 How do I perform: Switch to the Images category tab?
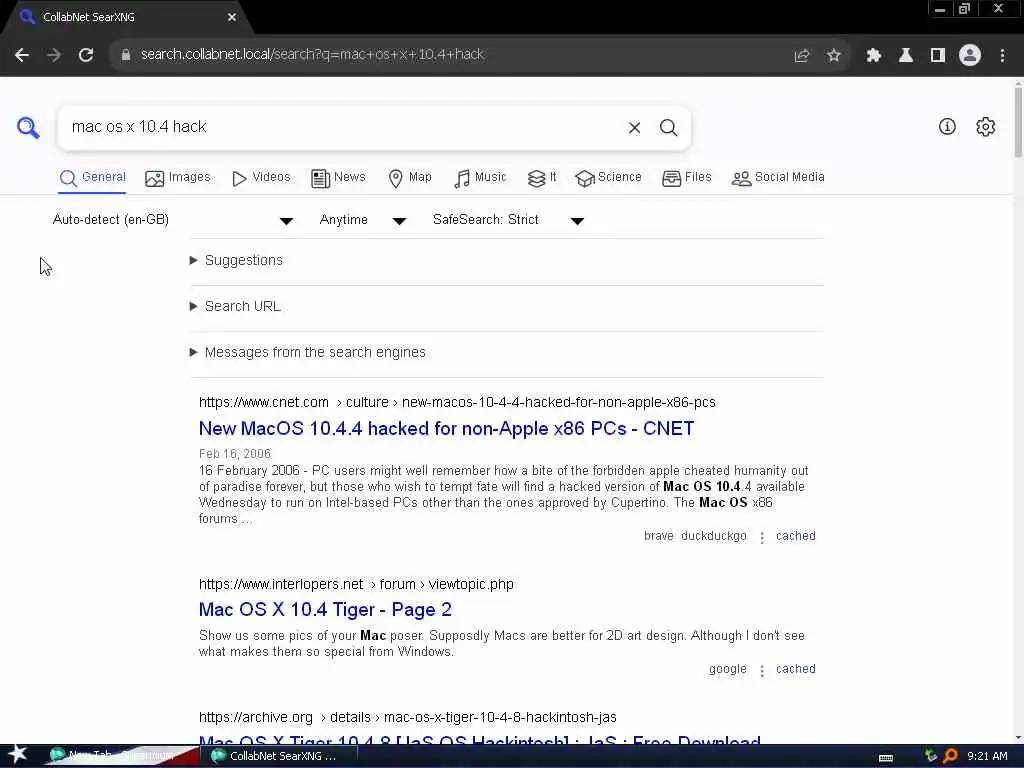[x=178, y=178]
